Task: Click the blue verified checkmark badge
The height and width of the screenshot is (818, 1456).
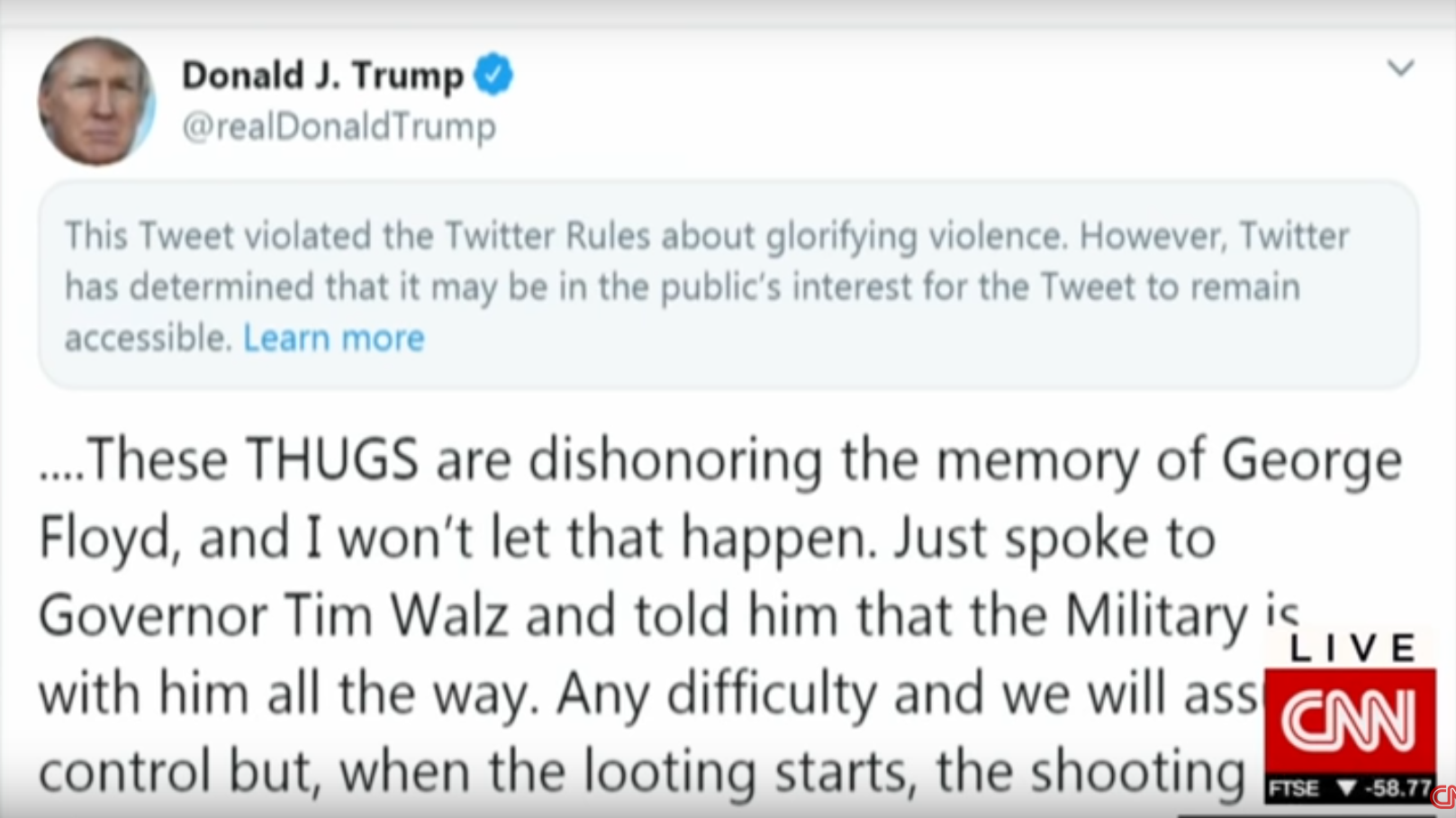Action: (x=493, y=74)
